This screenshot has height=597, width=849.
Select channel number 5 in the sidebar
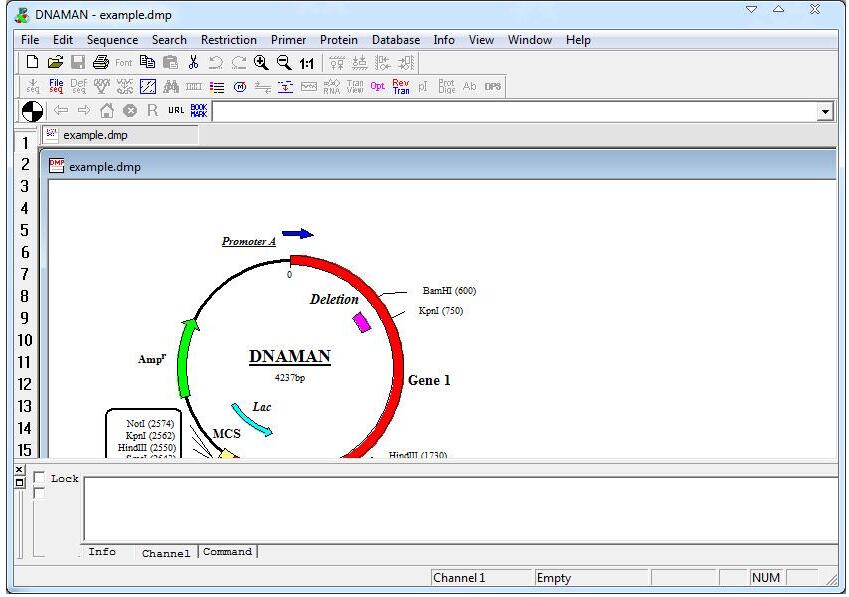coord(24,231)
